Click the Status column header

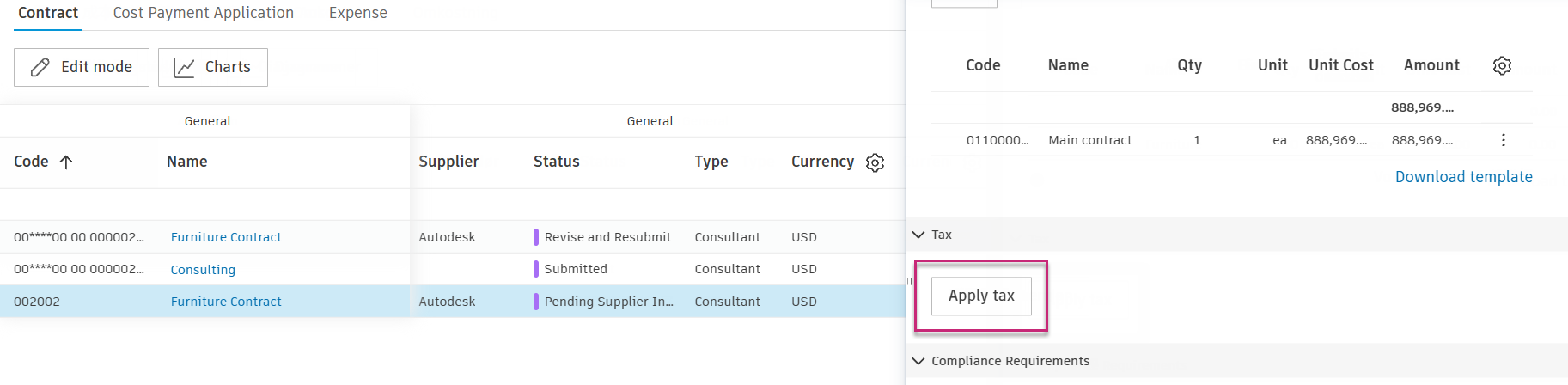556,162
